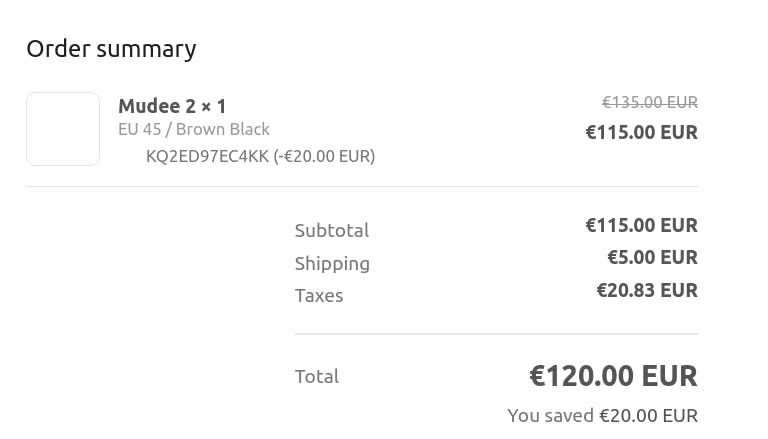Click the EU 45 / Brown Black variant text
Image resolution: width=768 pixels, height=439 pixels.
click(x=194, y=129)
